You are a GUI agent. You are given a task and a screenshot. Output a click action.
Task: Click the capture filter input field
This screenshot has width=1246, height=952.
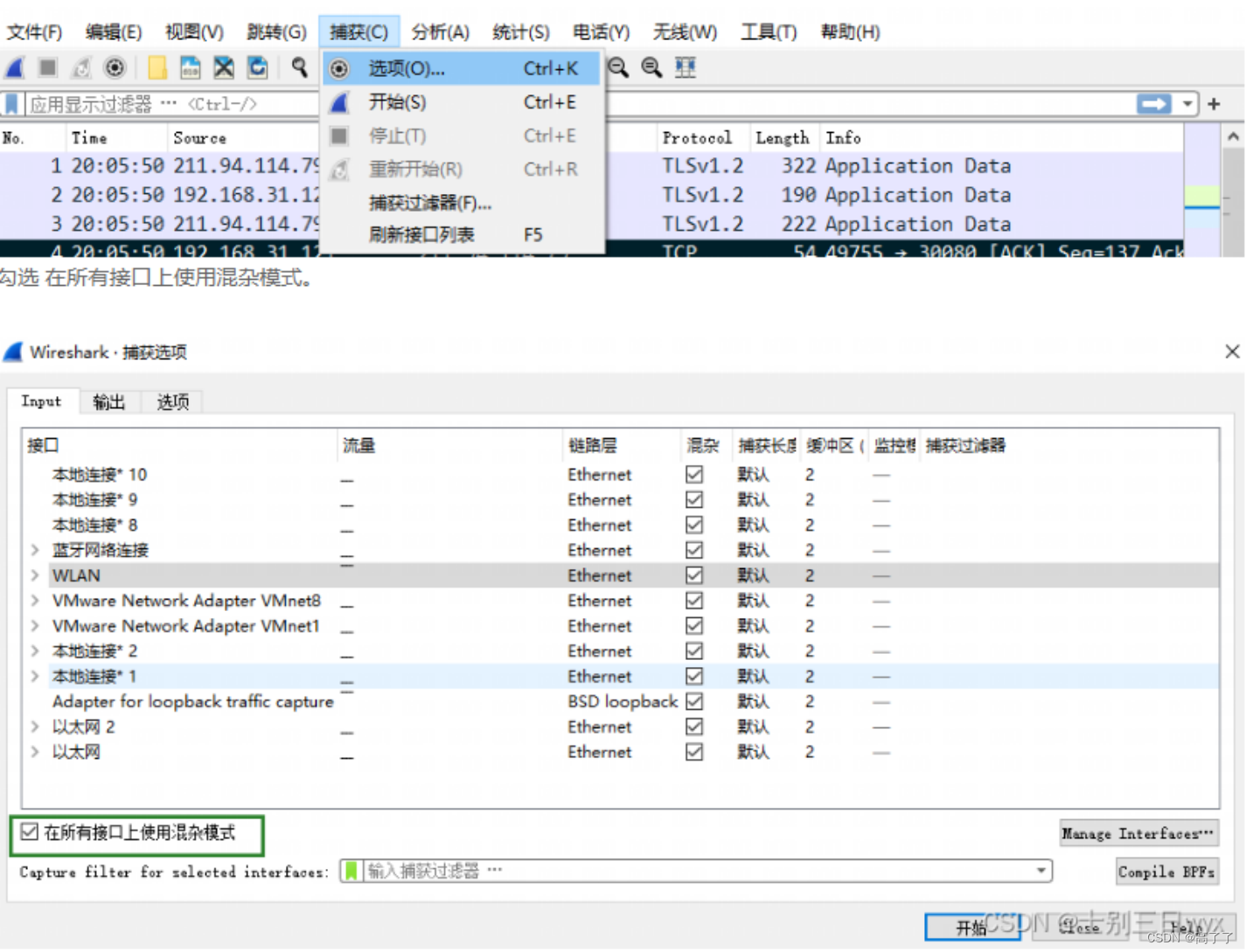695,871
